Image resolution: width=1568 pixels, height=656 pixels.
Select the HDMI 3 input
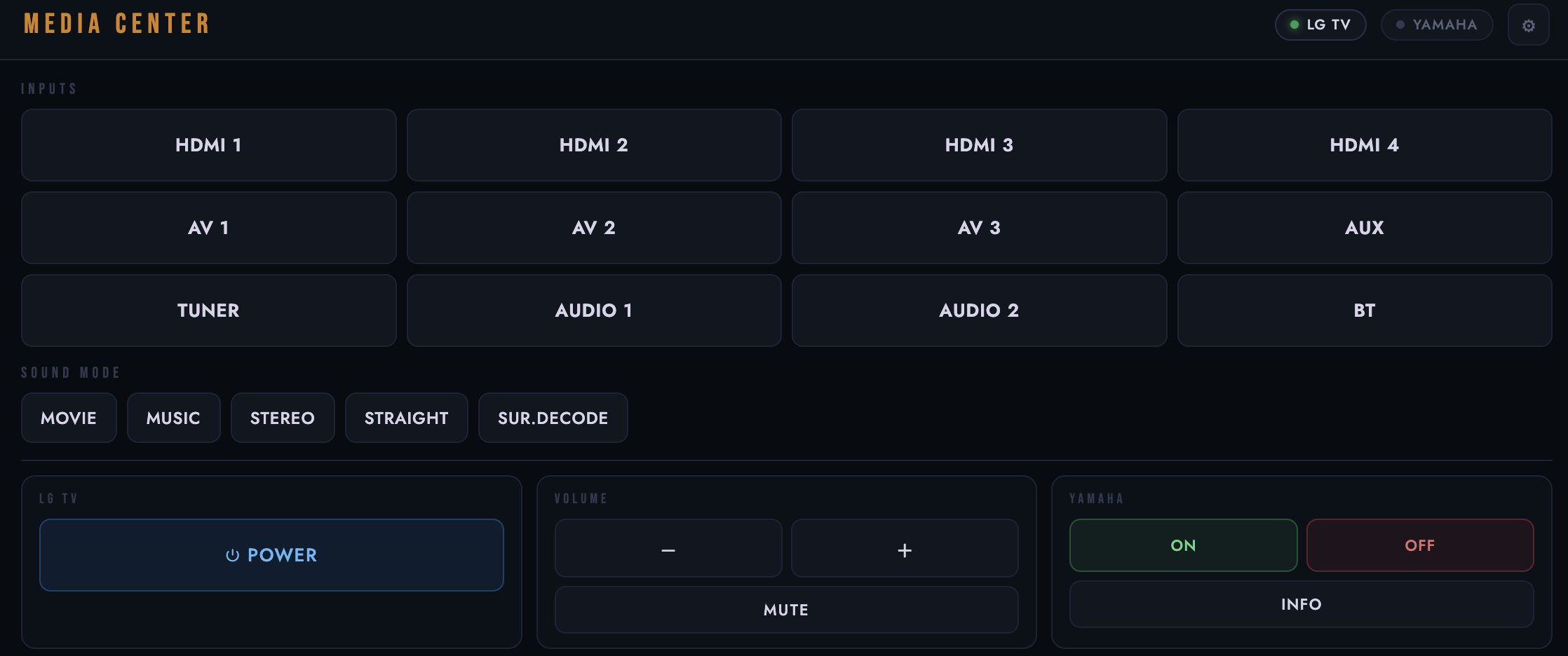pos(979,145)
